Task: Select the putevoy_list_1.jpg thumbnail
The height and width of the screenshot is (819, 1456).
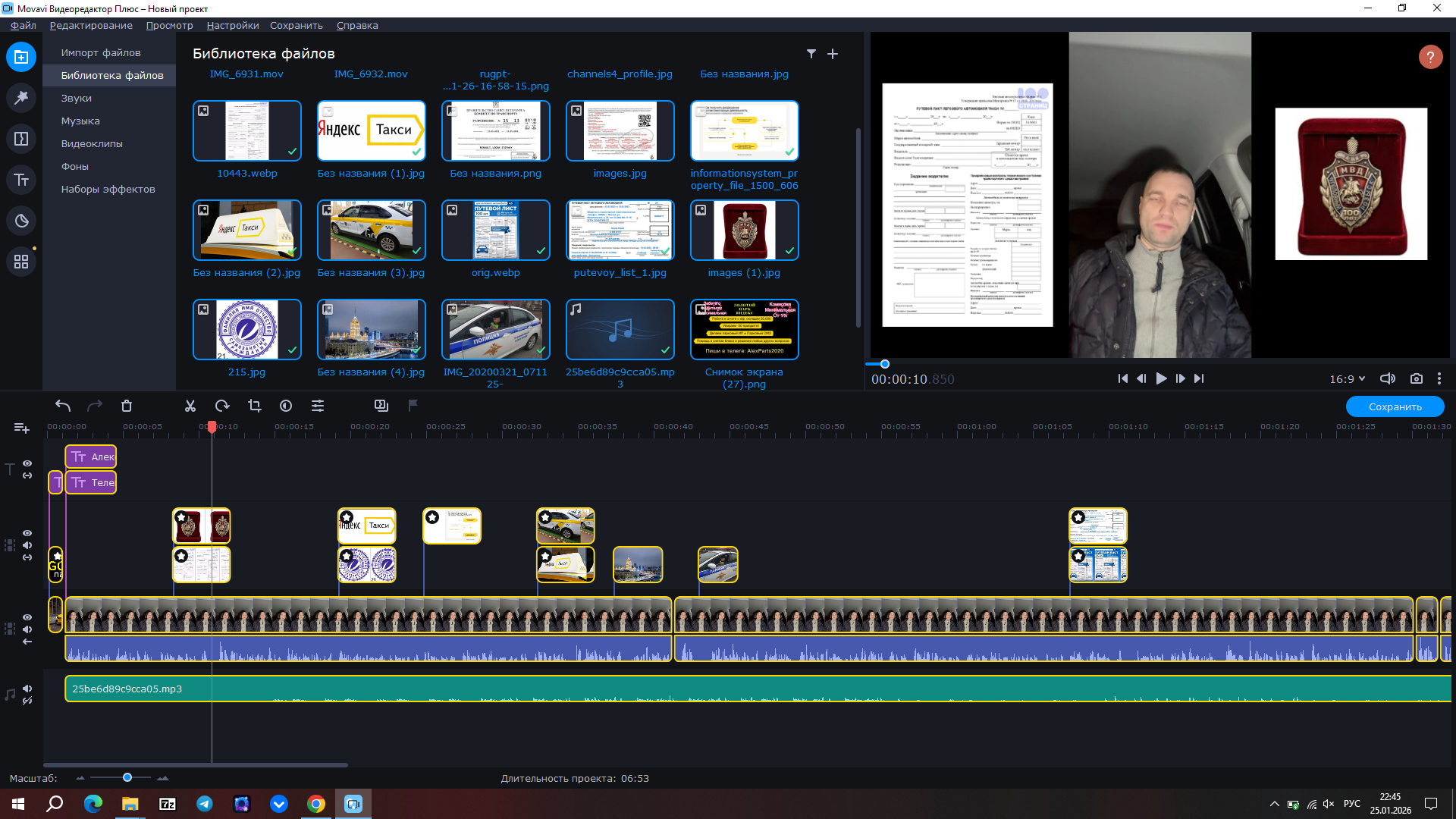Action: [620, 231]
